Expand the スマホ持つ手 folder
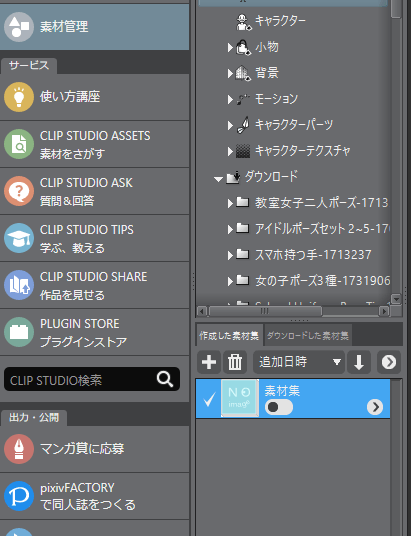 click(230, 255)
